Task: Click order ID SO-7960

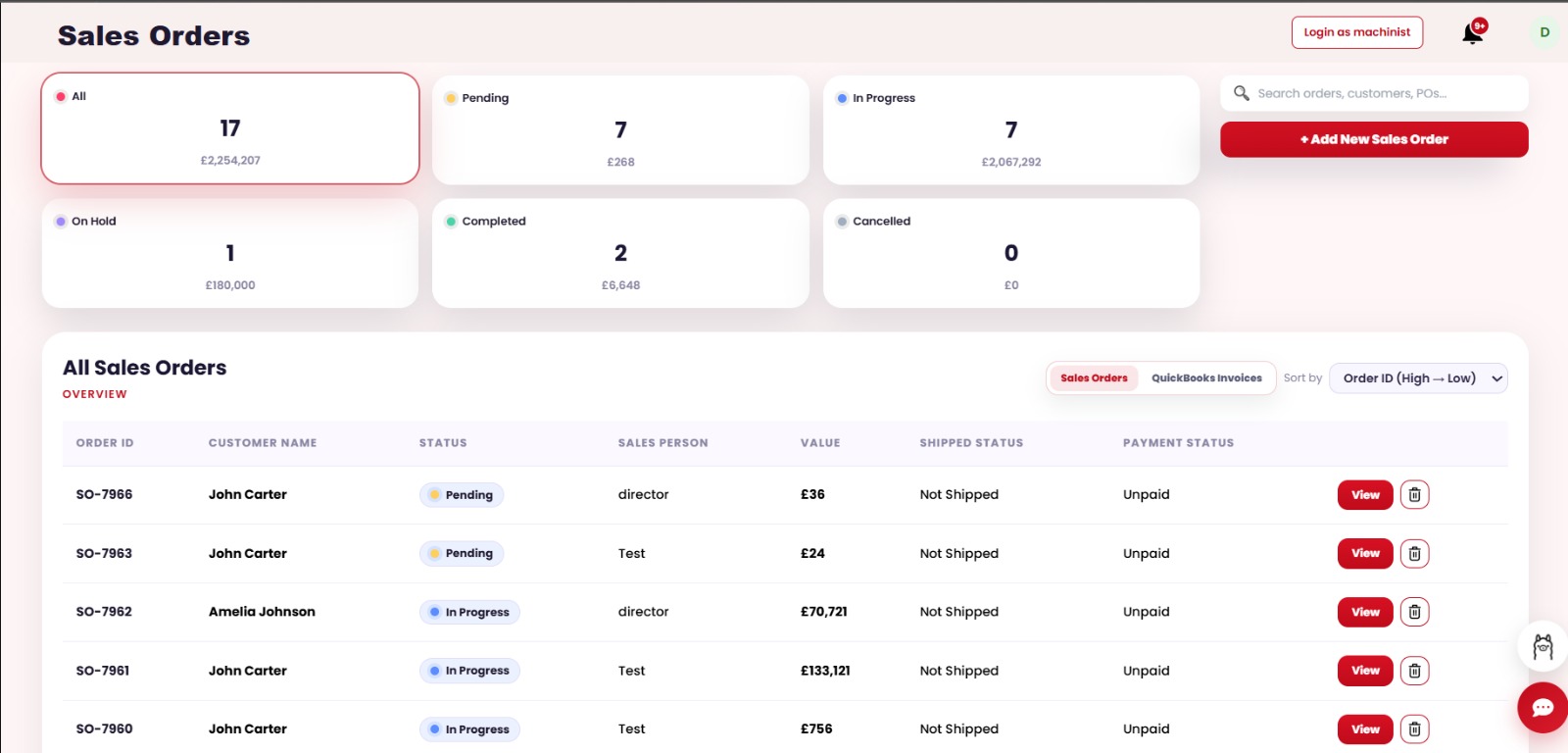Action: click(104, 728)
